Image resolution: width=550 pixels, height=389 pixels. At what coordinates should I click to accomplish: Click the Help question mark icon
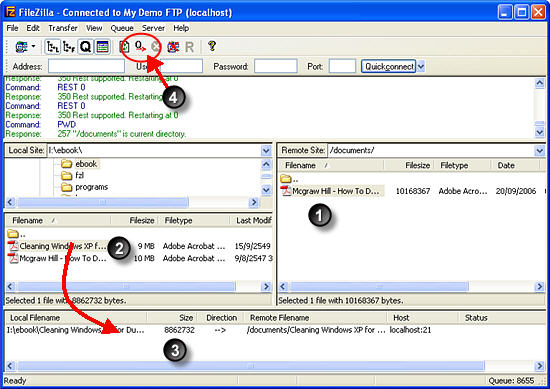coord(212,46)
